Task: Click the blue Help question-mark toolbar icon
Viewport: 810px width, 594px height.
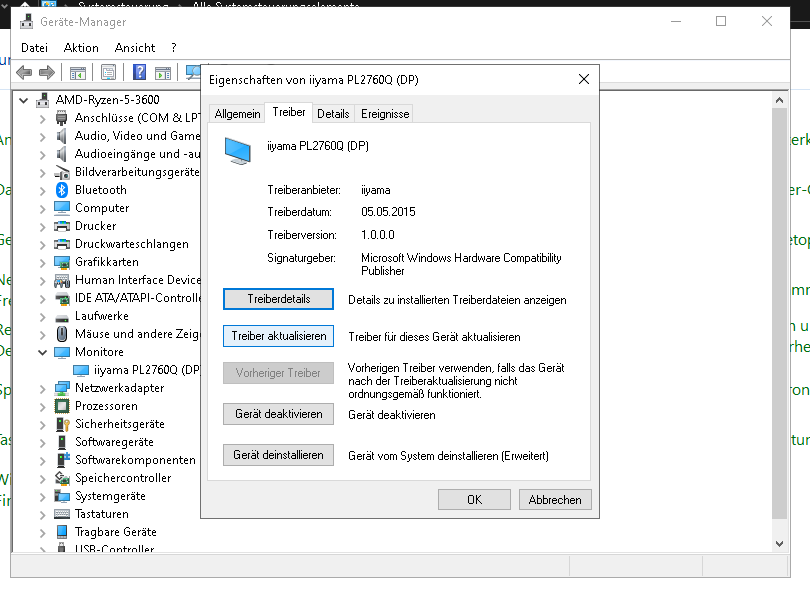Action: (x=139, y=72)
